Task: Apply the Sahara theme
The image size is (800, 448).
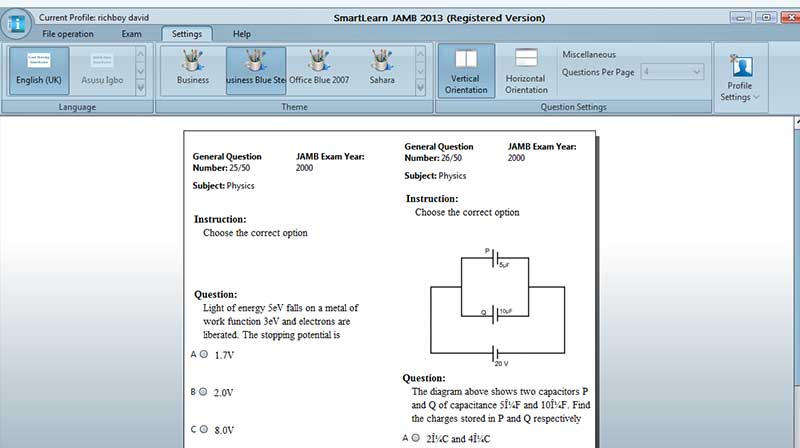Action: pyautogui.click(x=382, y=71)
